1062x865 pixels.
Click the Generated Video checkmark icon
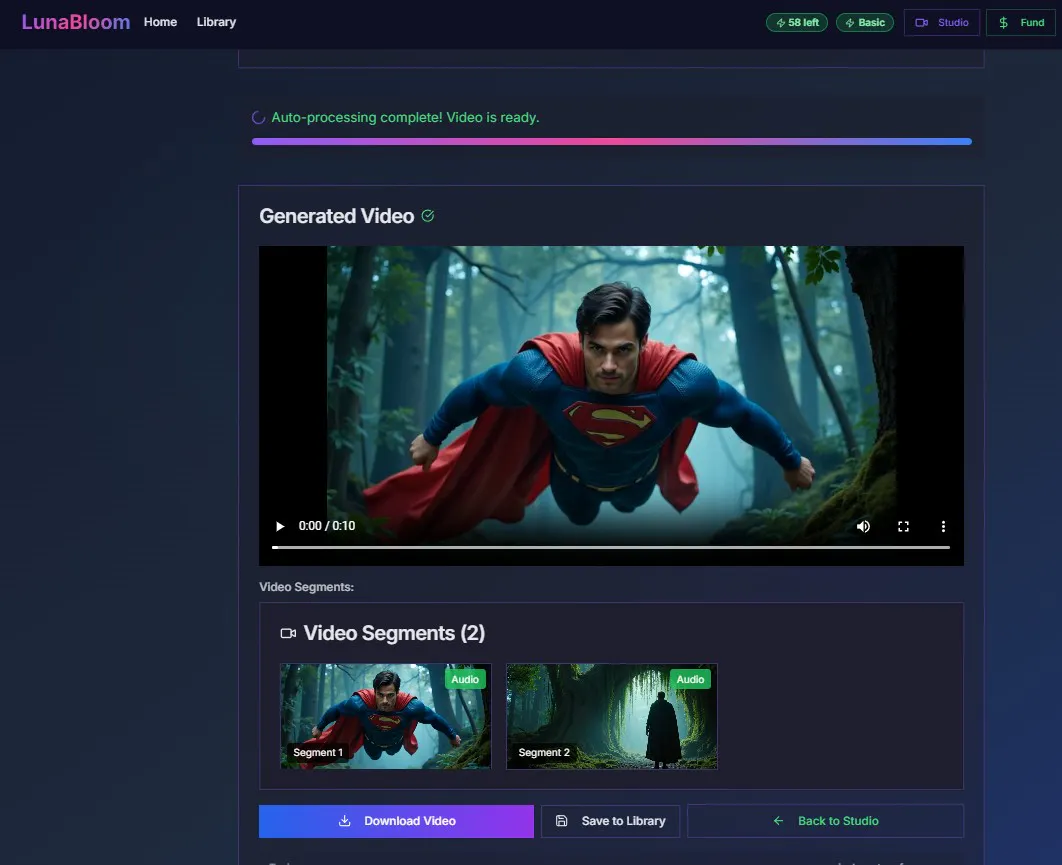click(427, 216)
